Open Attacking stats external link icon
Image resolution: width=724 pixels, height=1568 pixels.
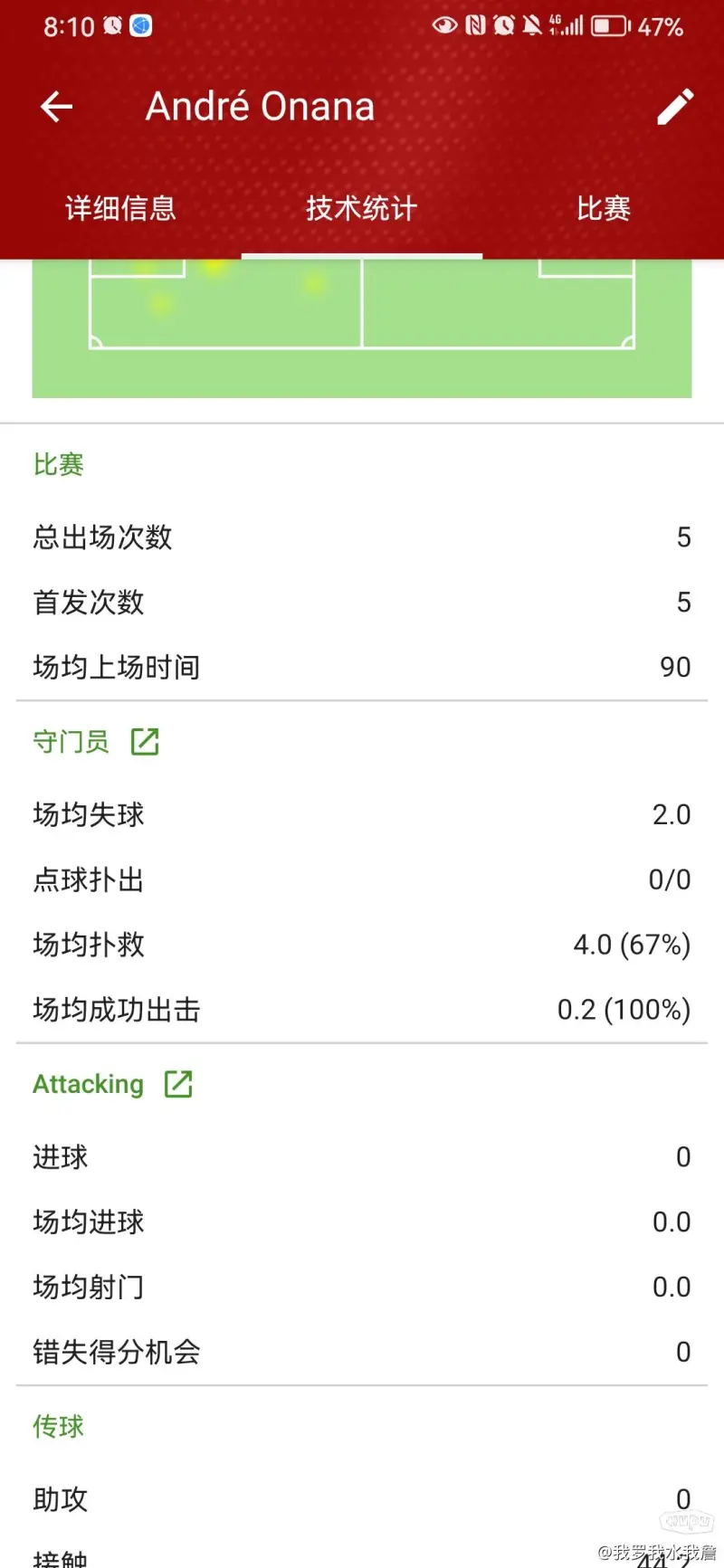pyautogui.click(x=178, y=1084)
